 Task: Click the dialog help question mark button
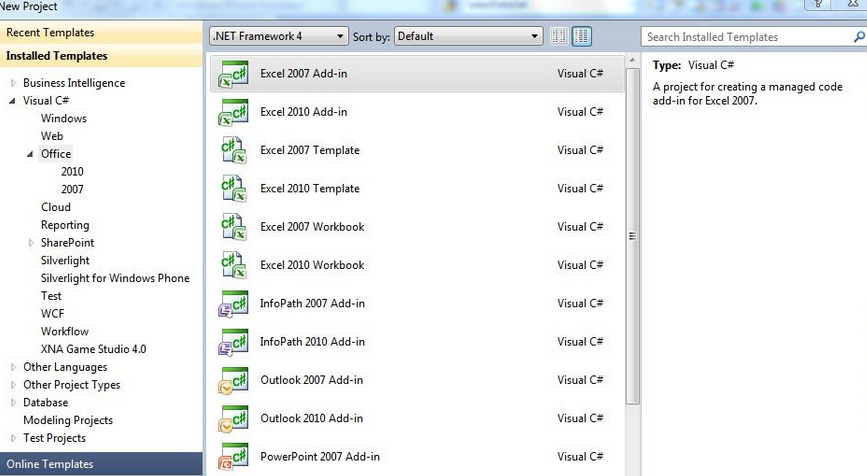pyautogui.click(x=818, y=4)
